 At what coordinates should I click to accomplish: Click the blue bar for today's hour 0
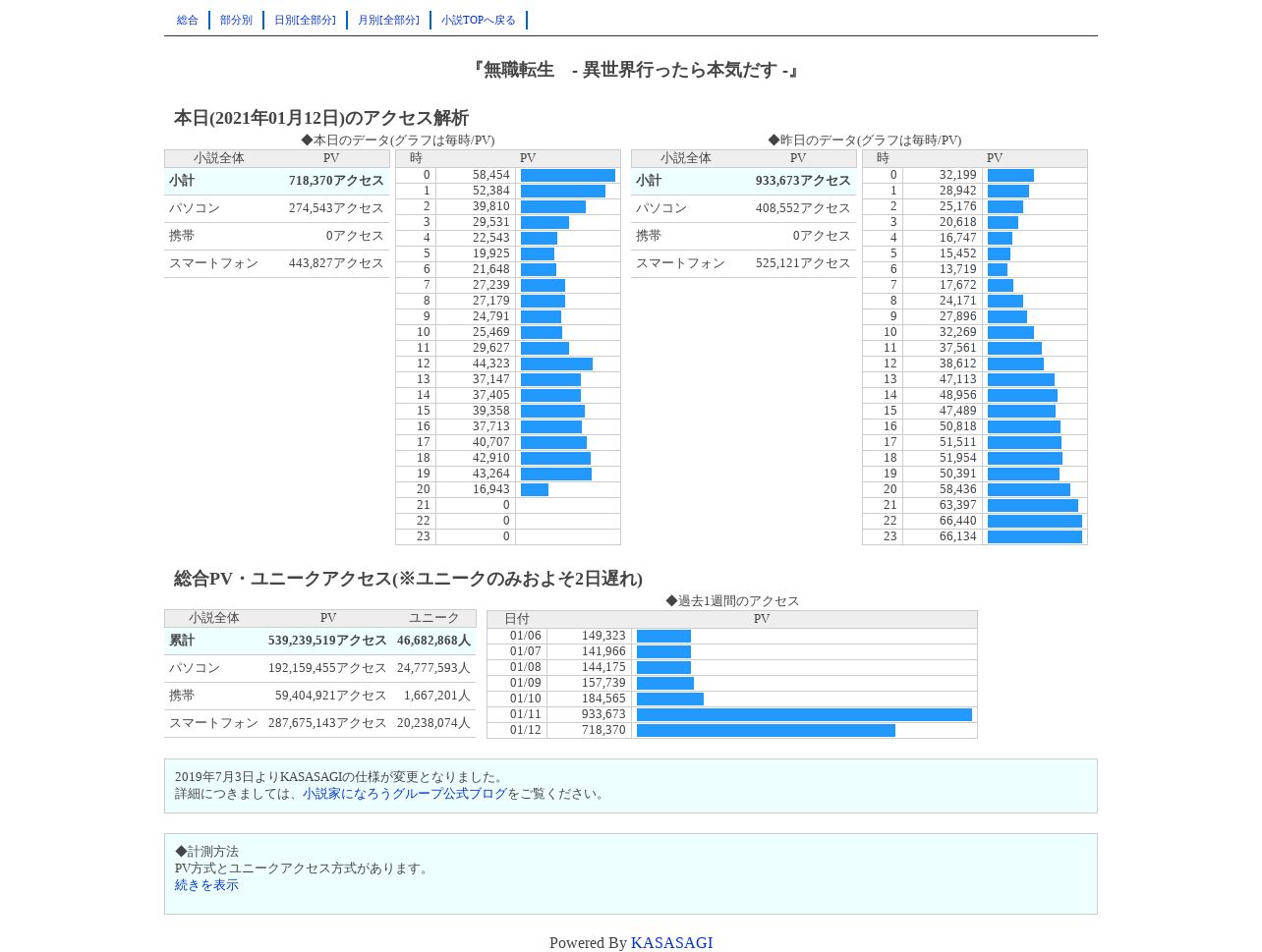click(568, 176)
